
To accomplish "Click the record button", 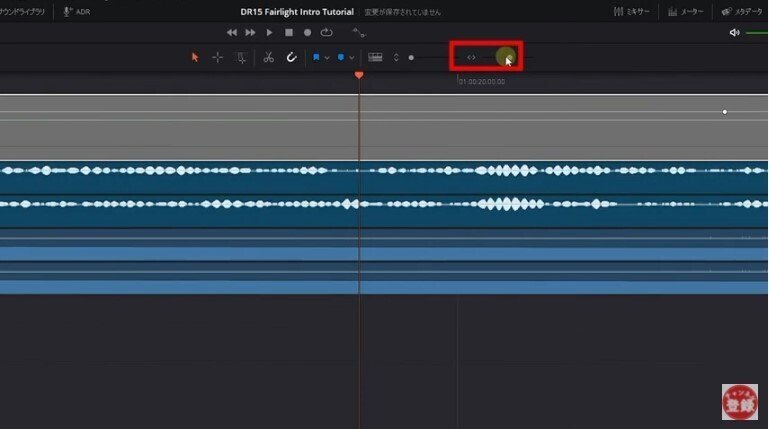I will pos(308,33).
